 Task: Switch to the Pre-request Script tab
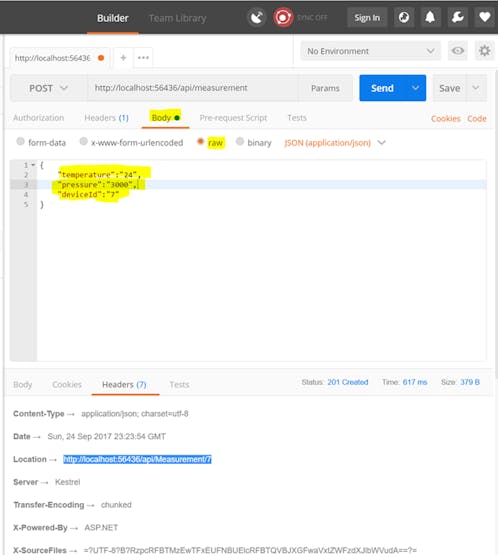(233, 118)
